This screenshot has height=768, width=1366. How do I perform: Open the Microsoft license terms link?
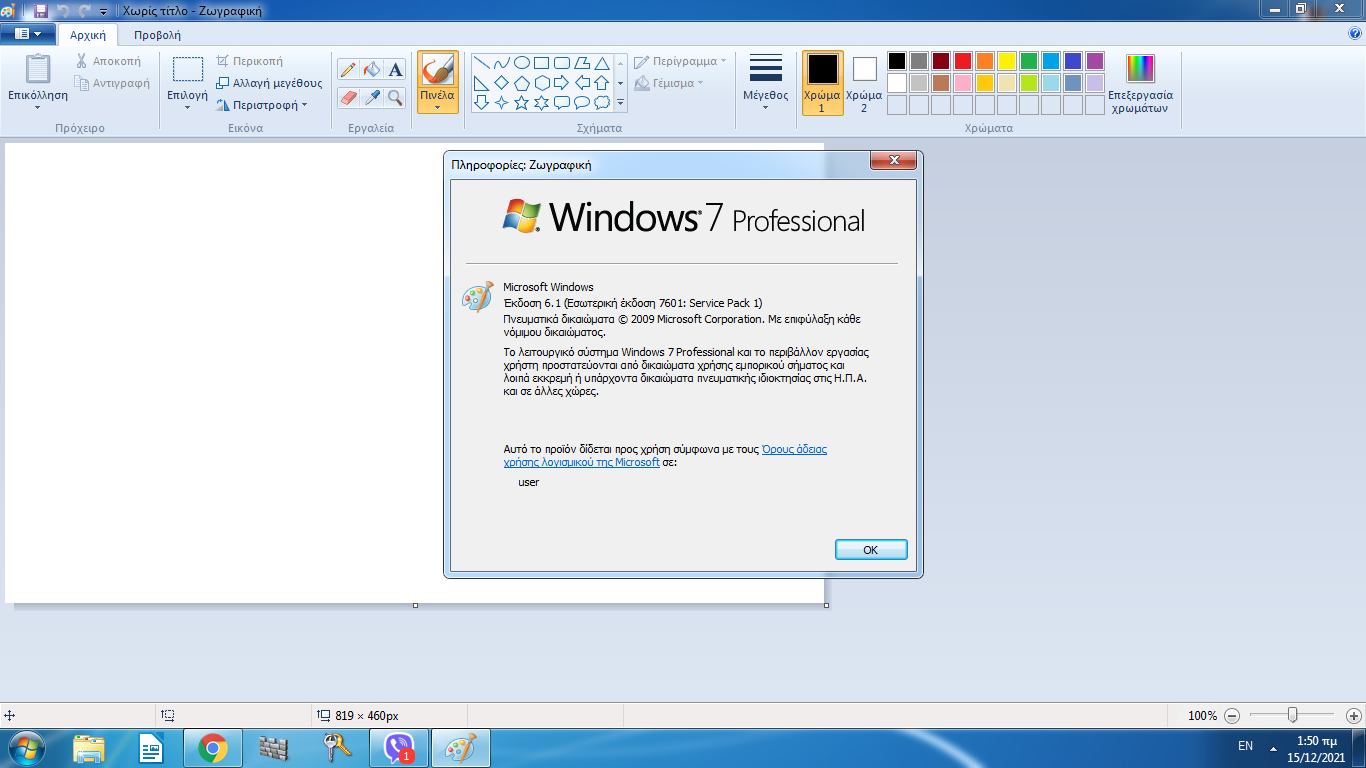665,456
